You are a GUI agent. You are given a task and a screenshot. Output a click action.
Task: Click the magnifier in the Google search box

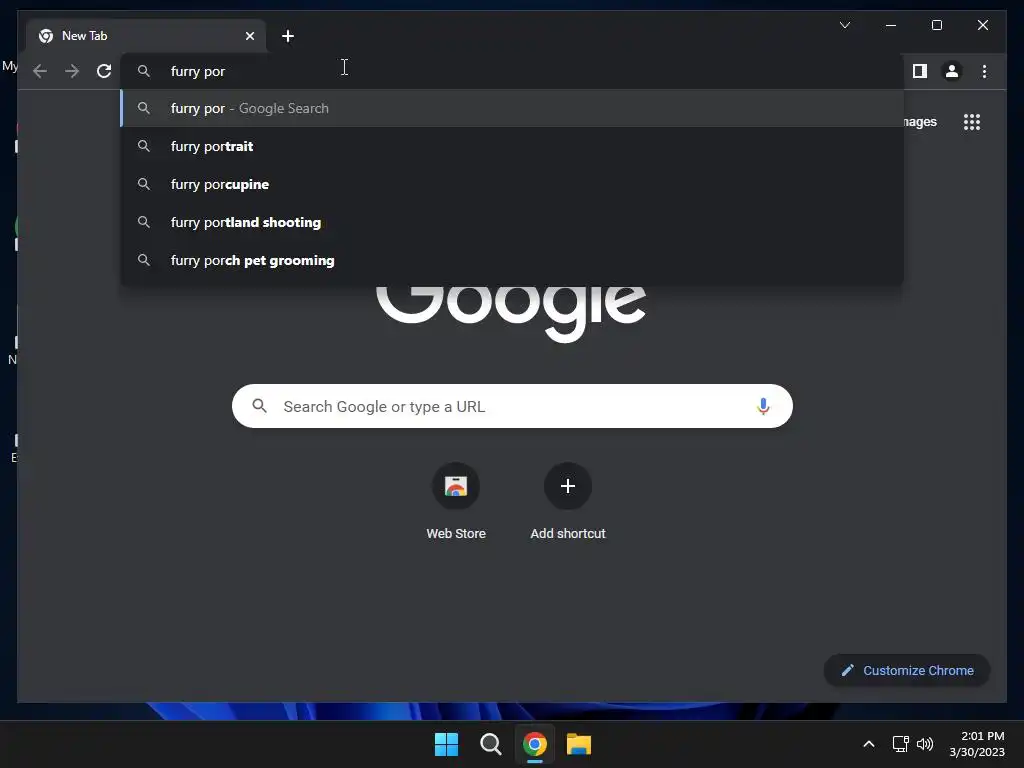point(259,406)
